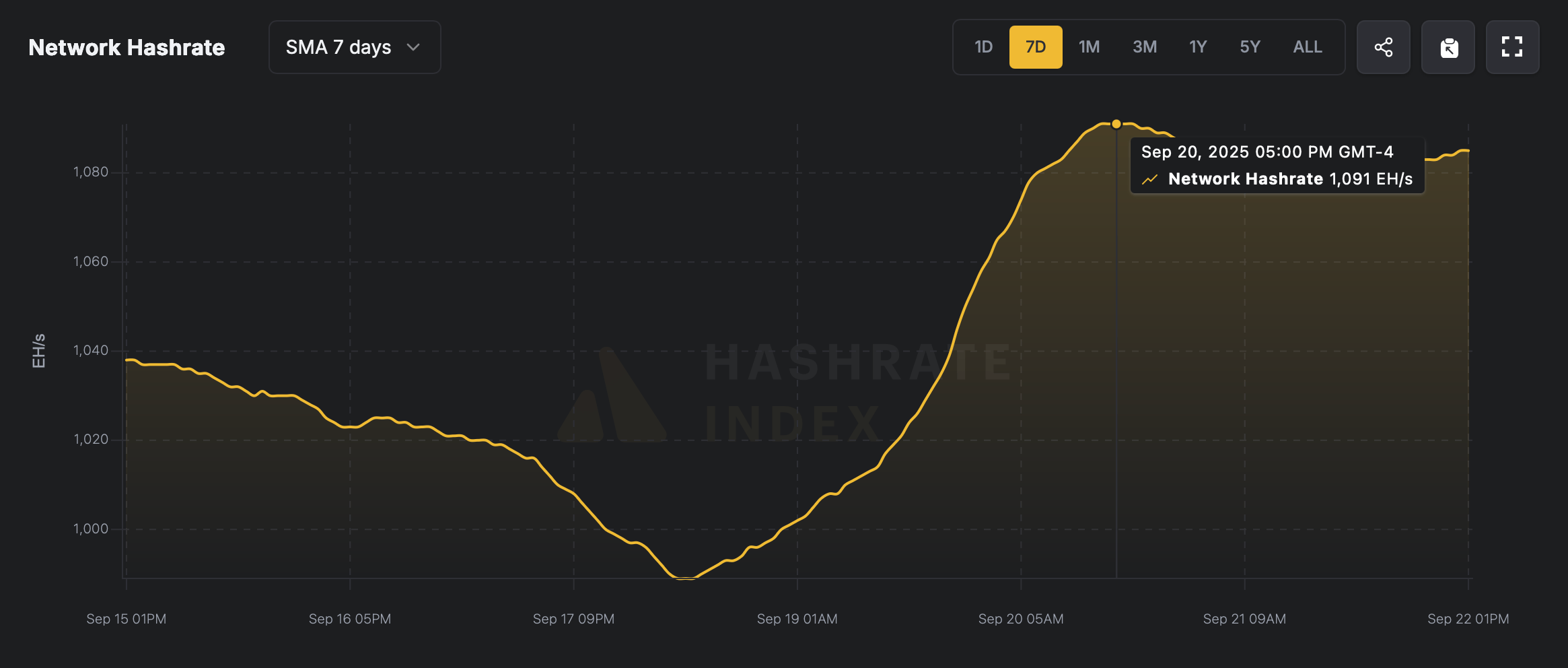
Task: Switch to the 1D range
Action: pos(983,46)
